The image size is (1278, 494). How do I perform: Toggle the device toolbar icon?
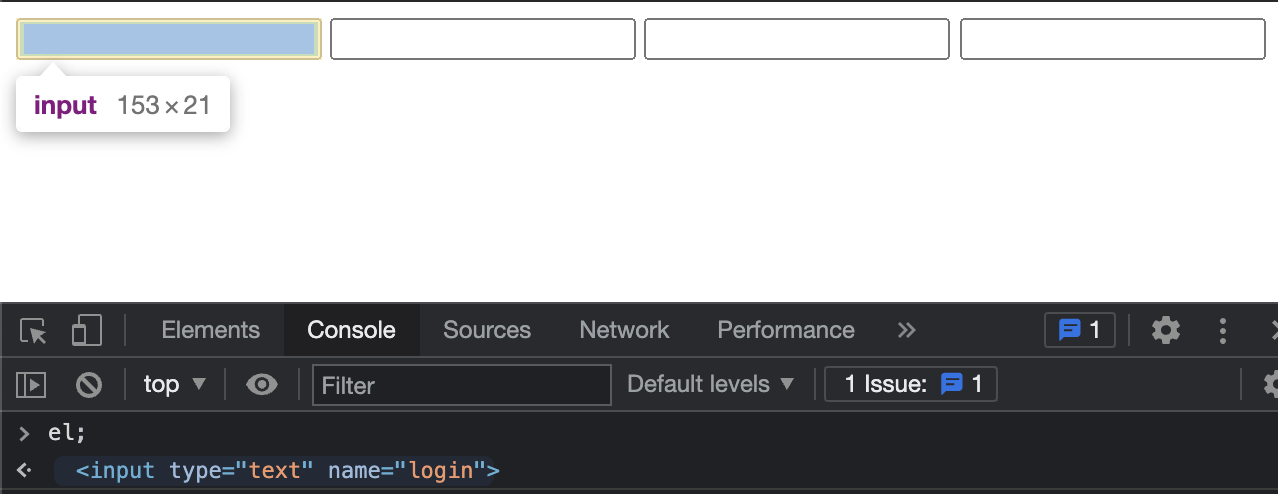point(87,331)
